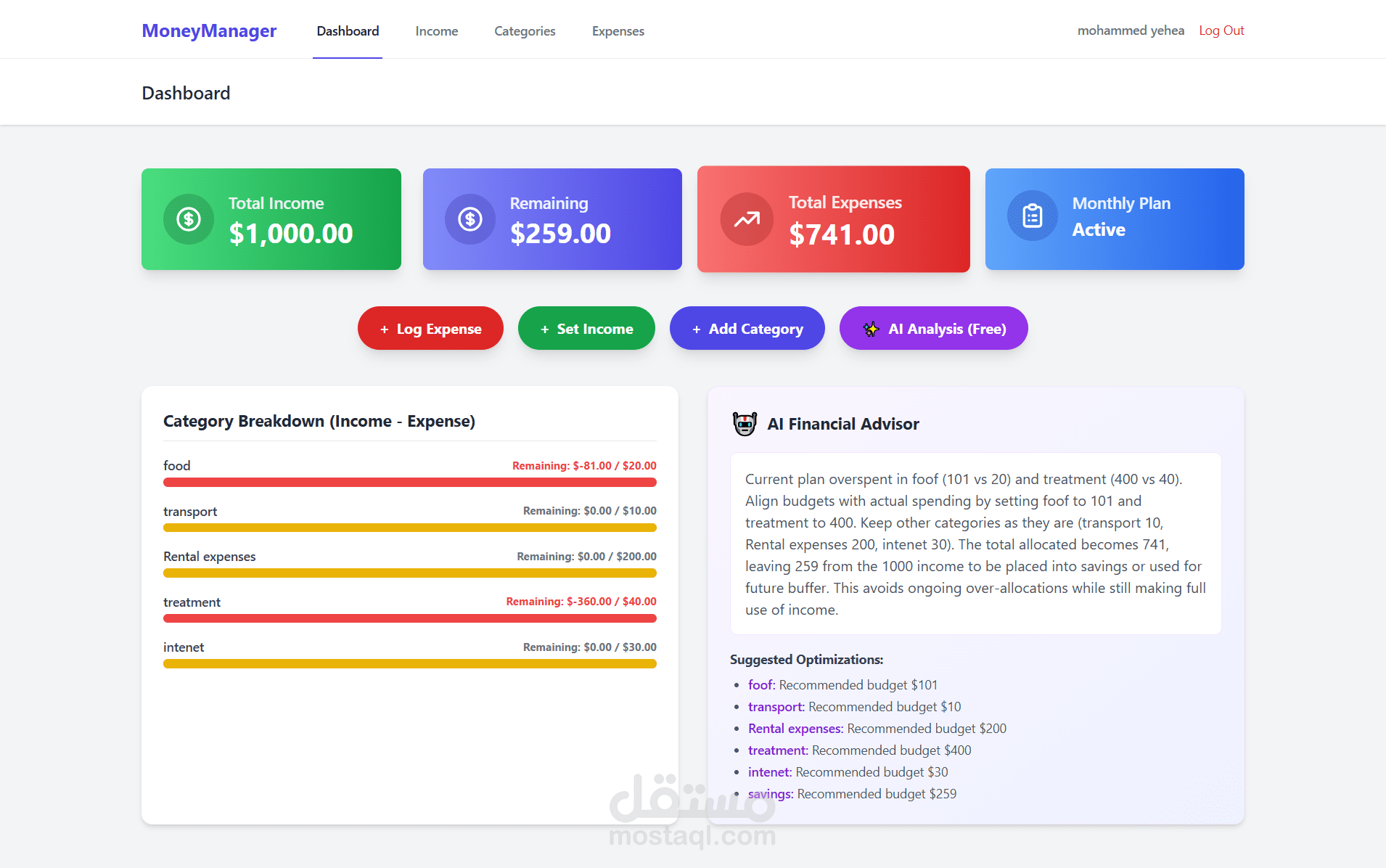Click the username mohammed yehea
Viewport: 1386px width, 868px height.
(x=1130, y=30)
